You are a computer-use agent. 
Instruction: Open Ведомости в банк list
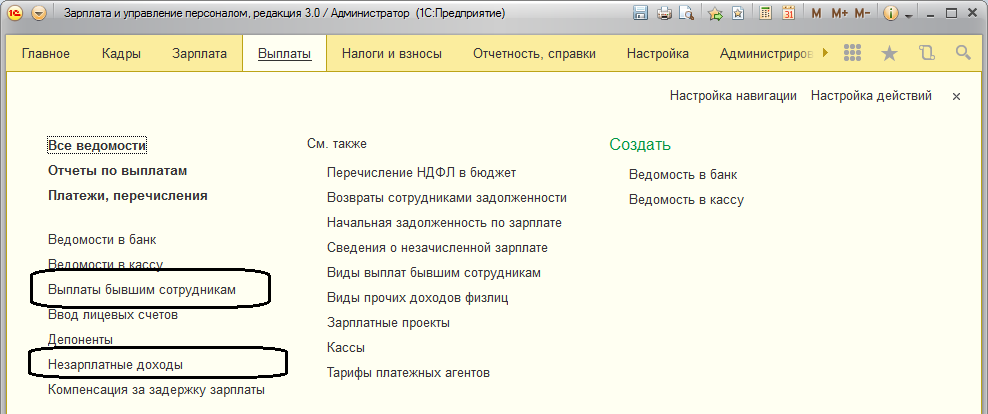click(x=102, y=239)
